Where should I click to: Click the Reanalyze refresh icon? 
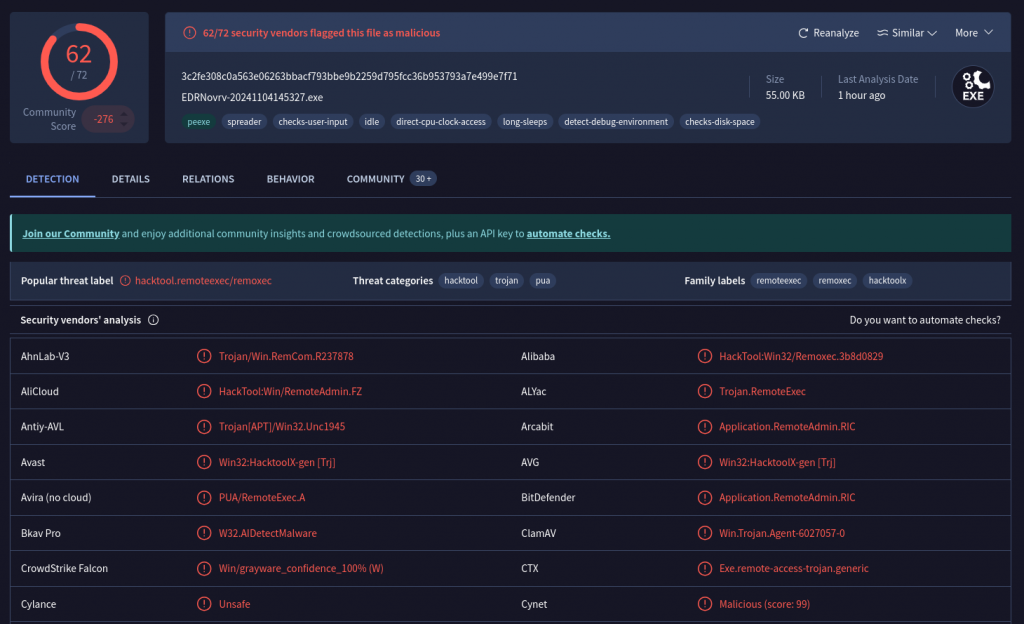pos(803,33)
